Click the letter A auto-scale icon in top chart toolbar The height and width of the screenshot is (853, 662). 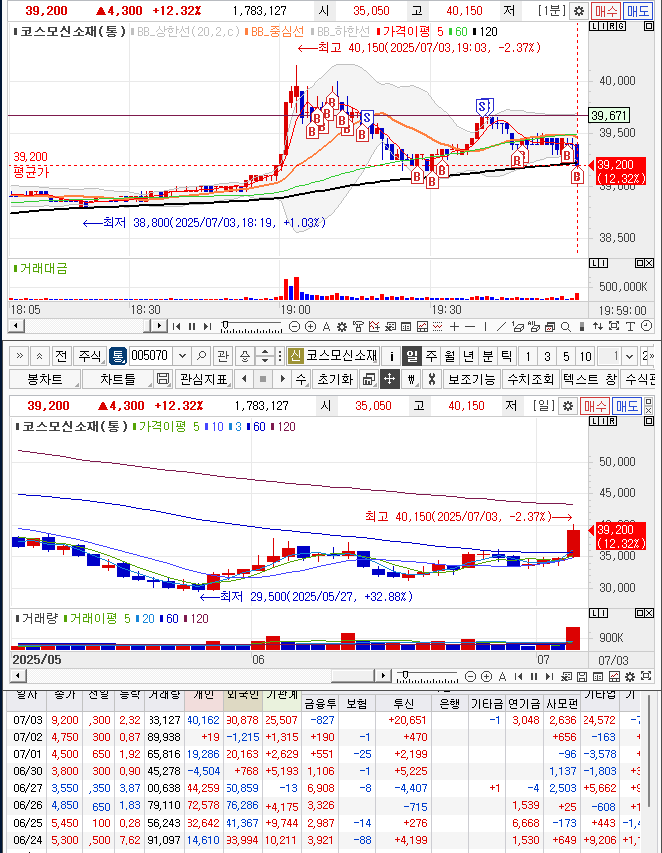coord(326,326)
